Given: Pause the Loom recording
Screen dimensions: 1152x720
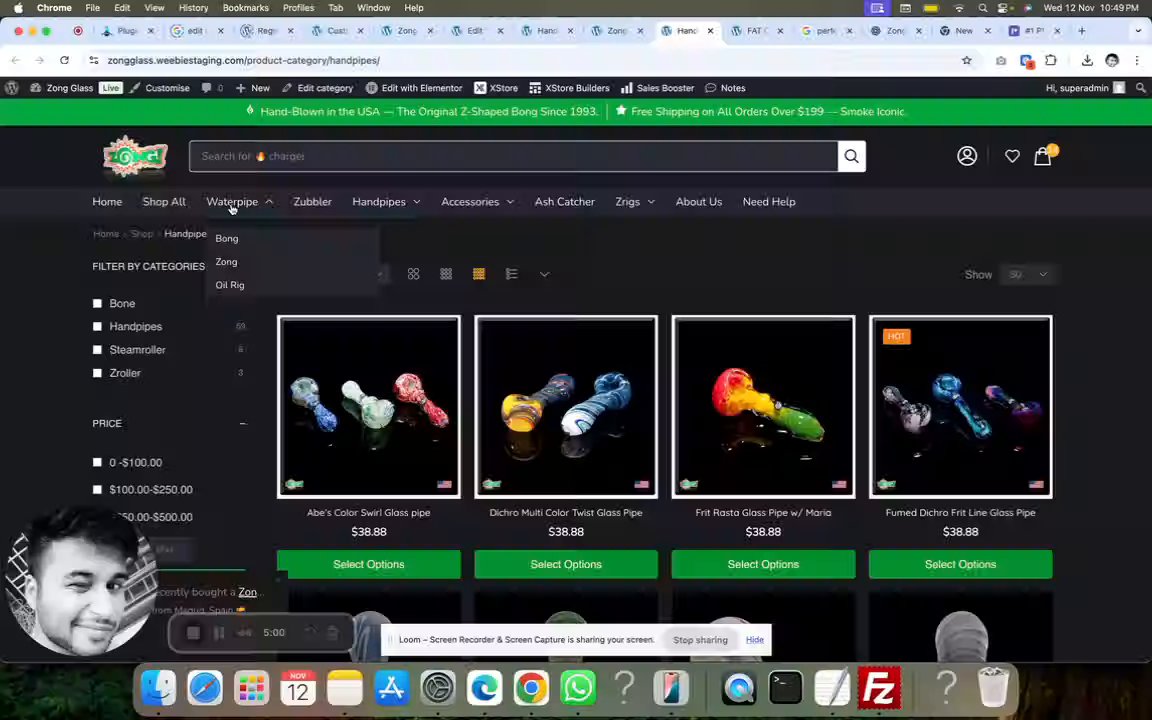Looking at the screenshot, I should 219,633.
